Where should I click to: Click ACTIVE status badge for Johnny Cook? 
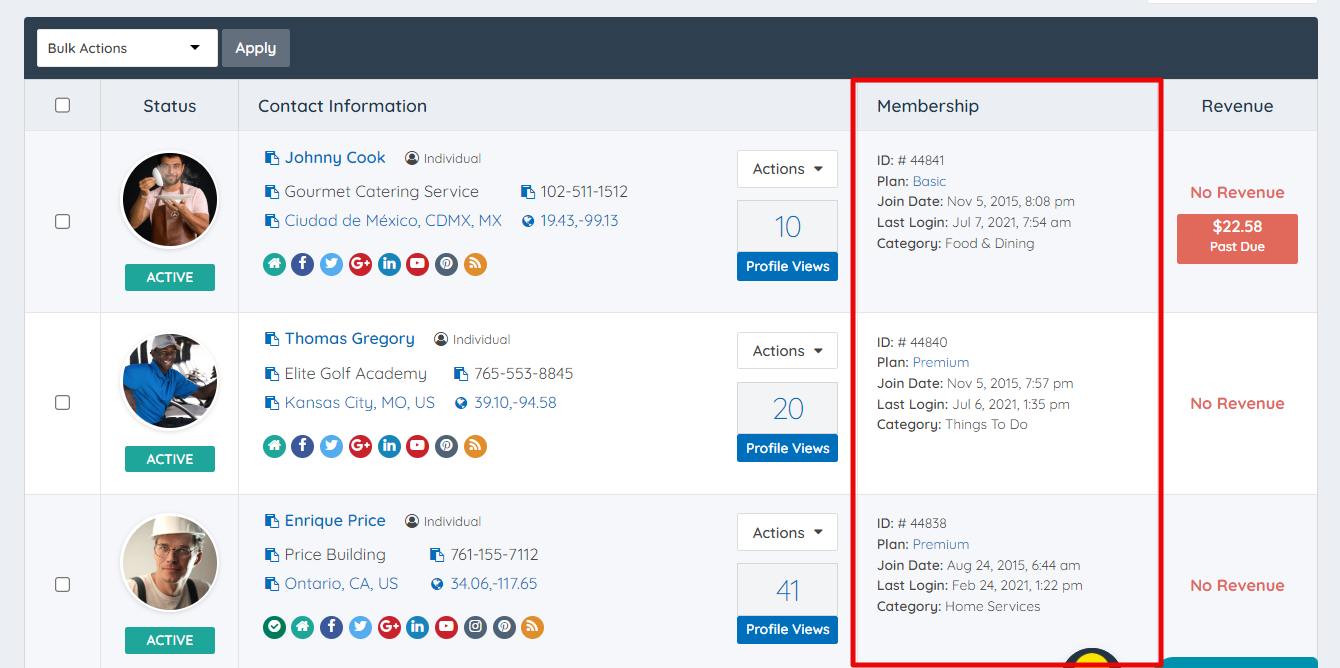(170, 277)
